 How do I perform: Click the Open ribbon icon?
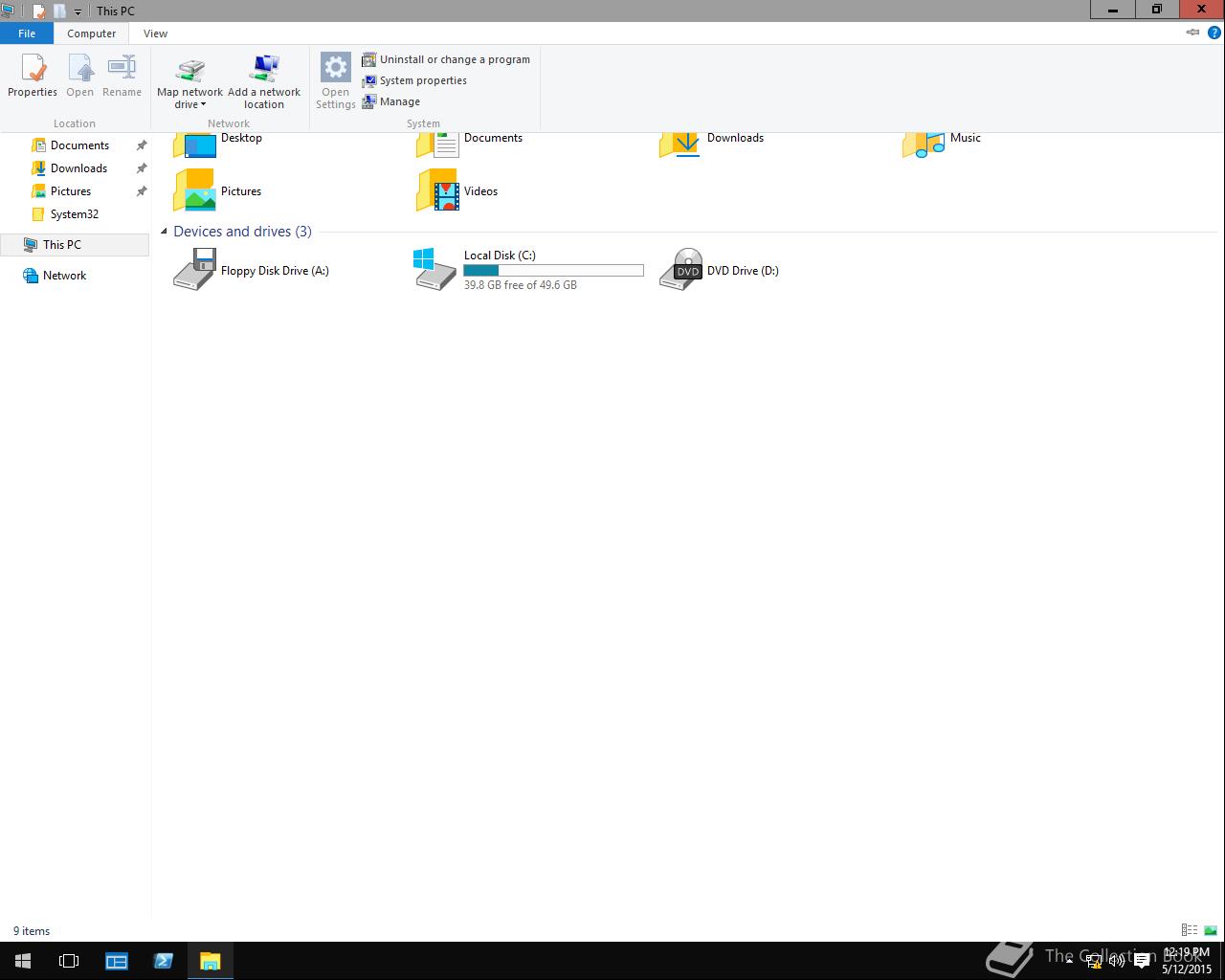coord(80,76)
